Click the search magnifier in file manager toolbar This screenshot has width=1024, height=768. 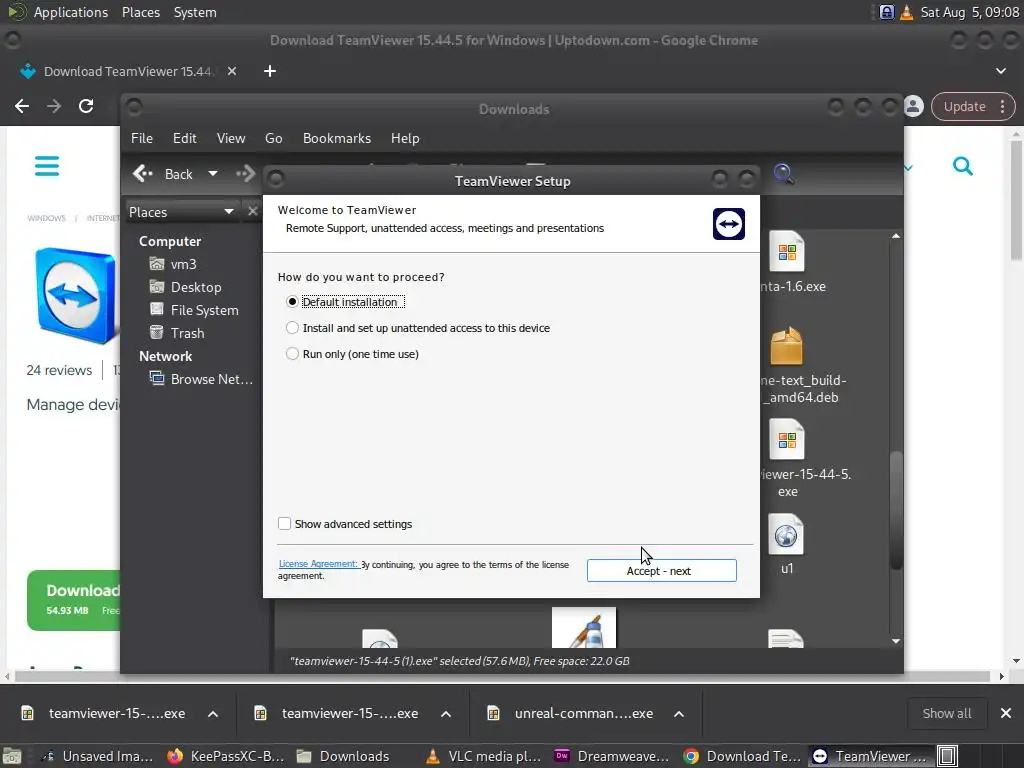tap(784, 174)
